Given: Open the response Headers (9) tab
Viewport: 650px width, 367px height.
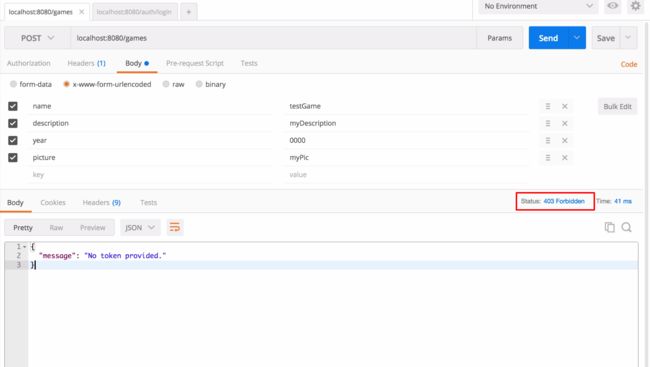Looking at the screenshot, I should coord(102,202).
